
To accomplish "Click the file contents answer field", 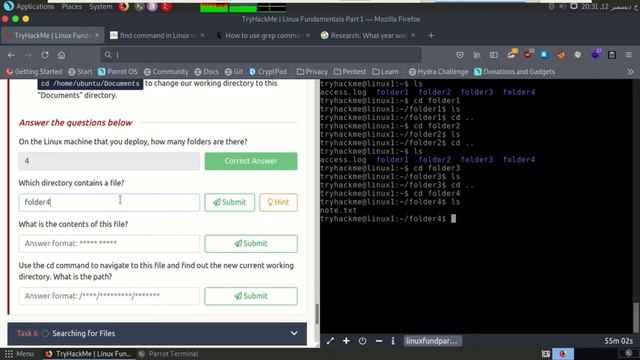I will coord(109,244).
